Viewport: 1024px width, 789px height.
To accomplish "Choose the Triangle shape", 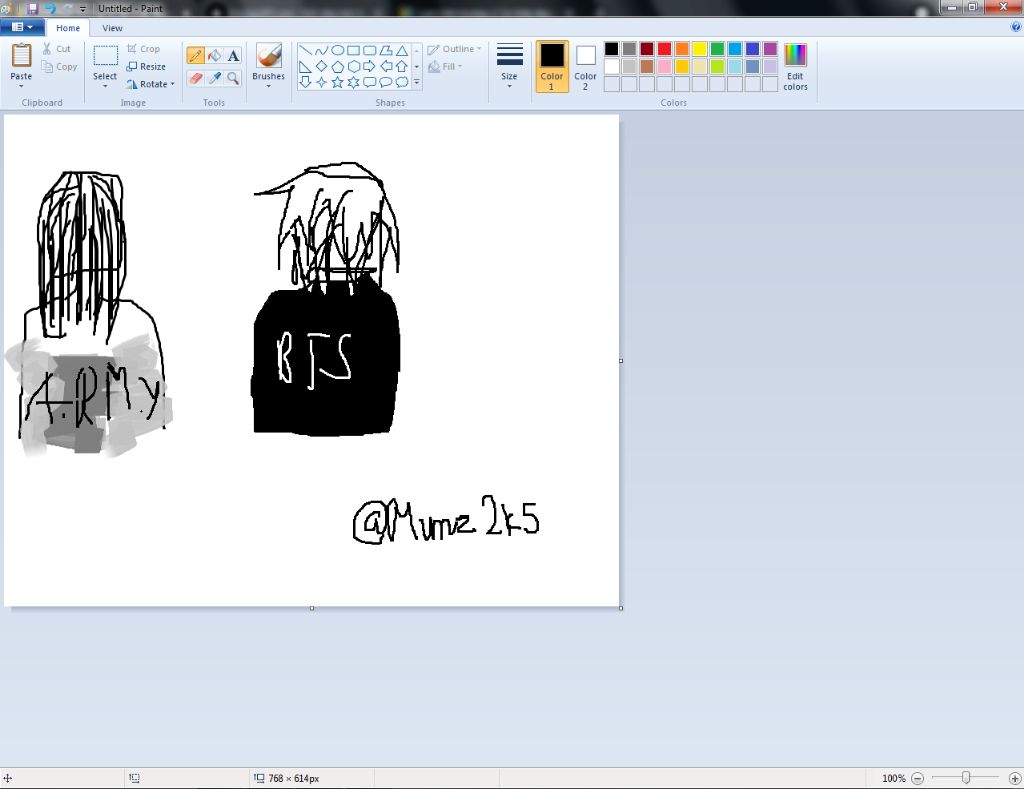I will tap(402, 50).
